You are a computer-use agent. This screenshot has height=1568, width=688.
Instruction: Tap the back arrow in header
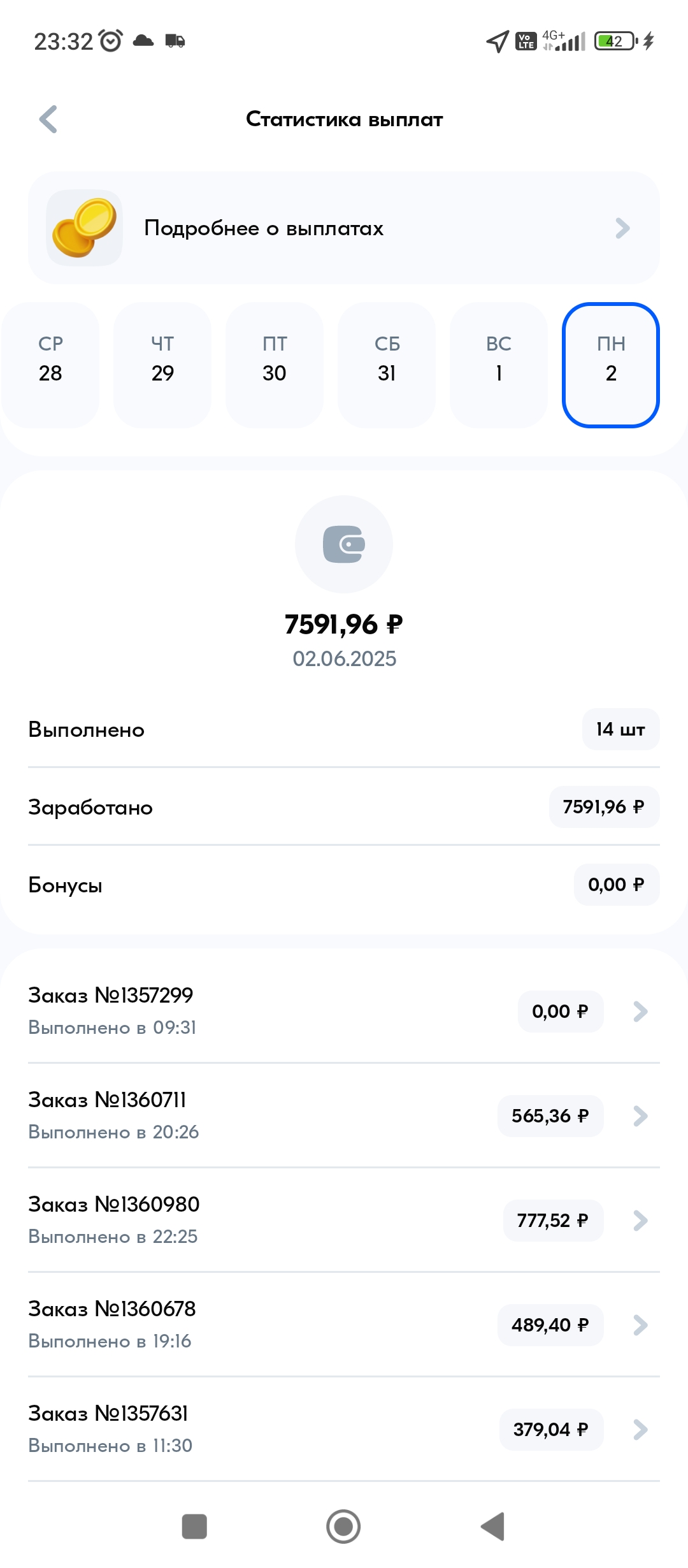tap(48, 119)
